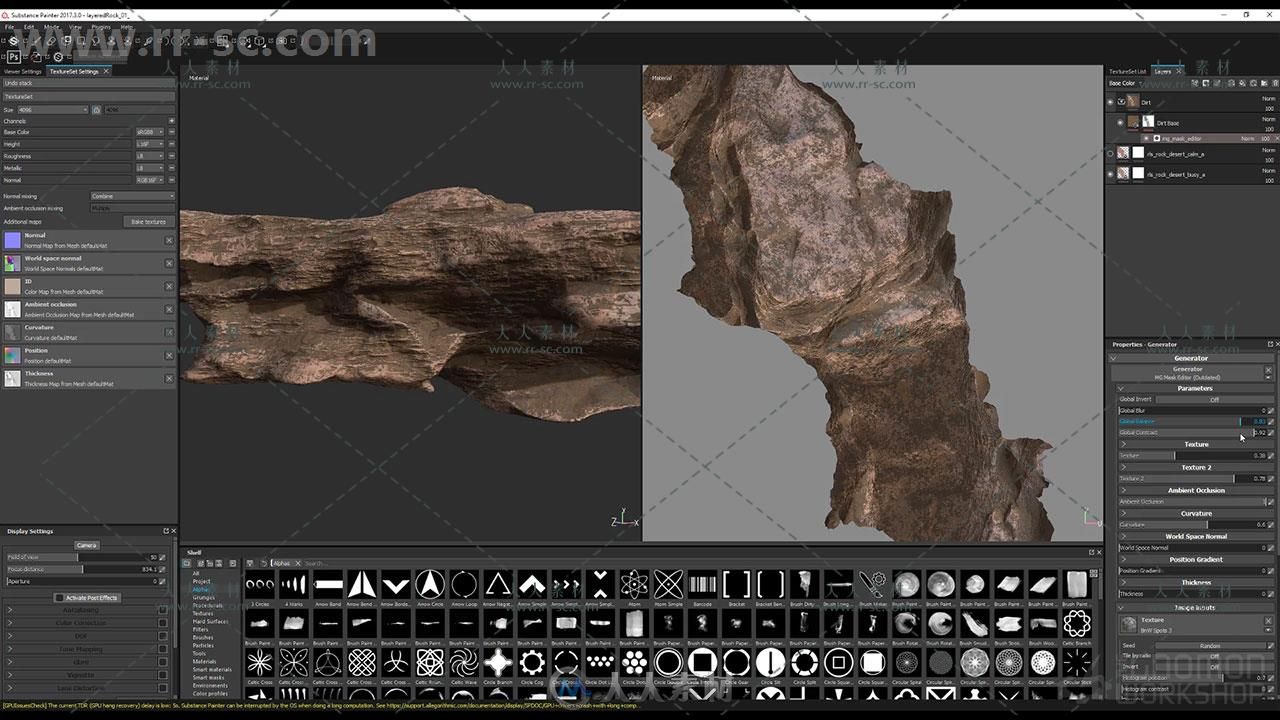
Task: Remove the Ambient occlusion map
Action: (x=169, y=309)
